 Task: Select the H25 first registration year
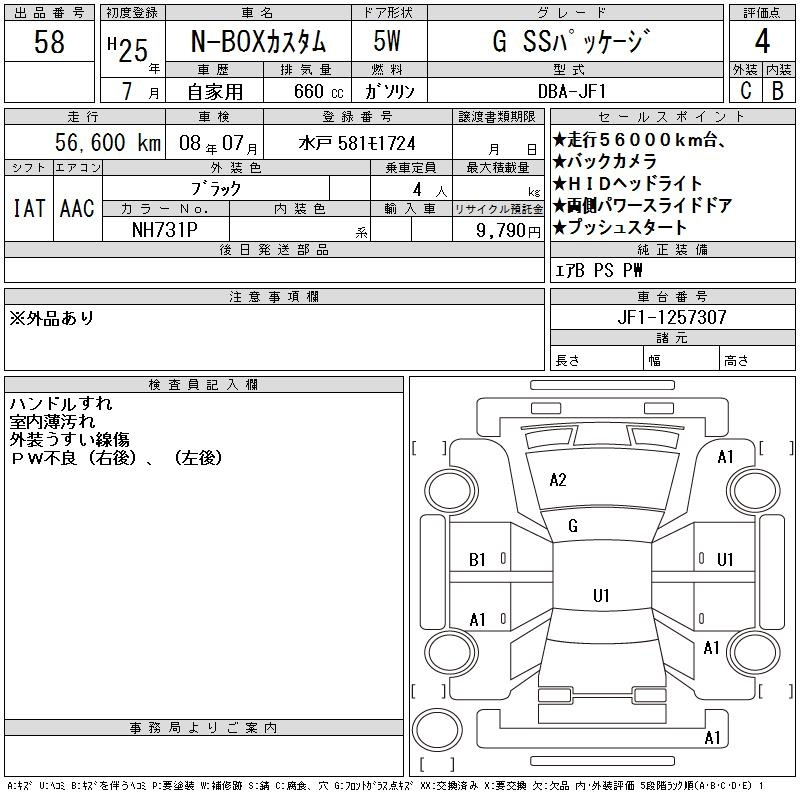pyautogui.click(x=128, y=50)
